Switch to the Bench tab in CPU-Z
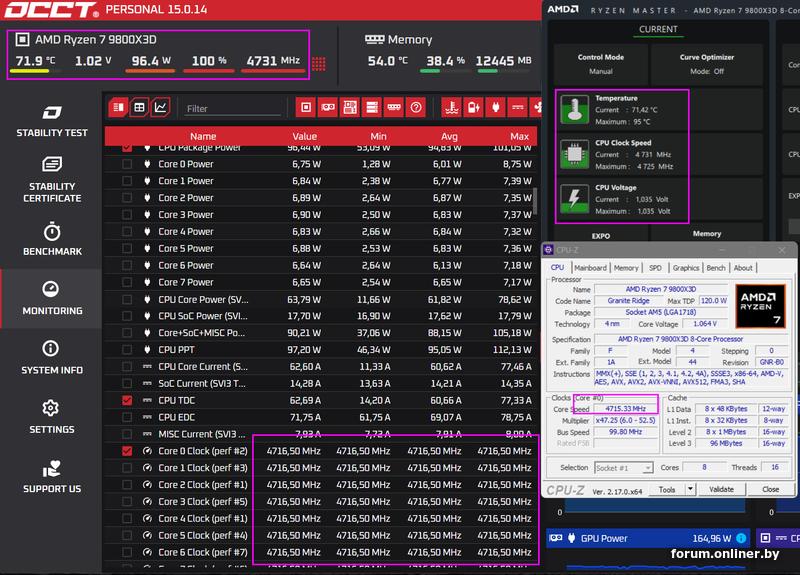This screenshot has width=800, height=575. 716,267
